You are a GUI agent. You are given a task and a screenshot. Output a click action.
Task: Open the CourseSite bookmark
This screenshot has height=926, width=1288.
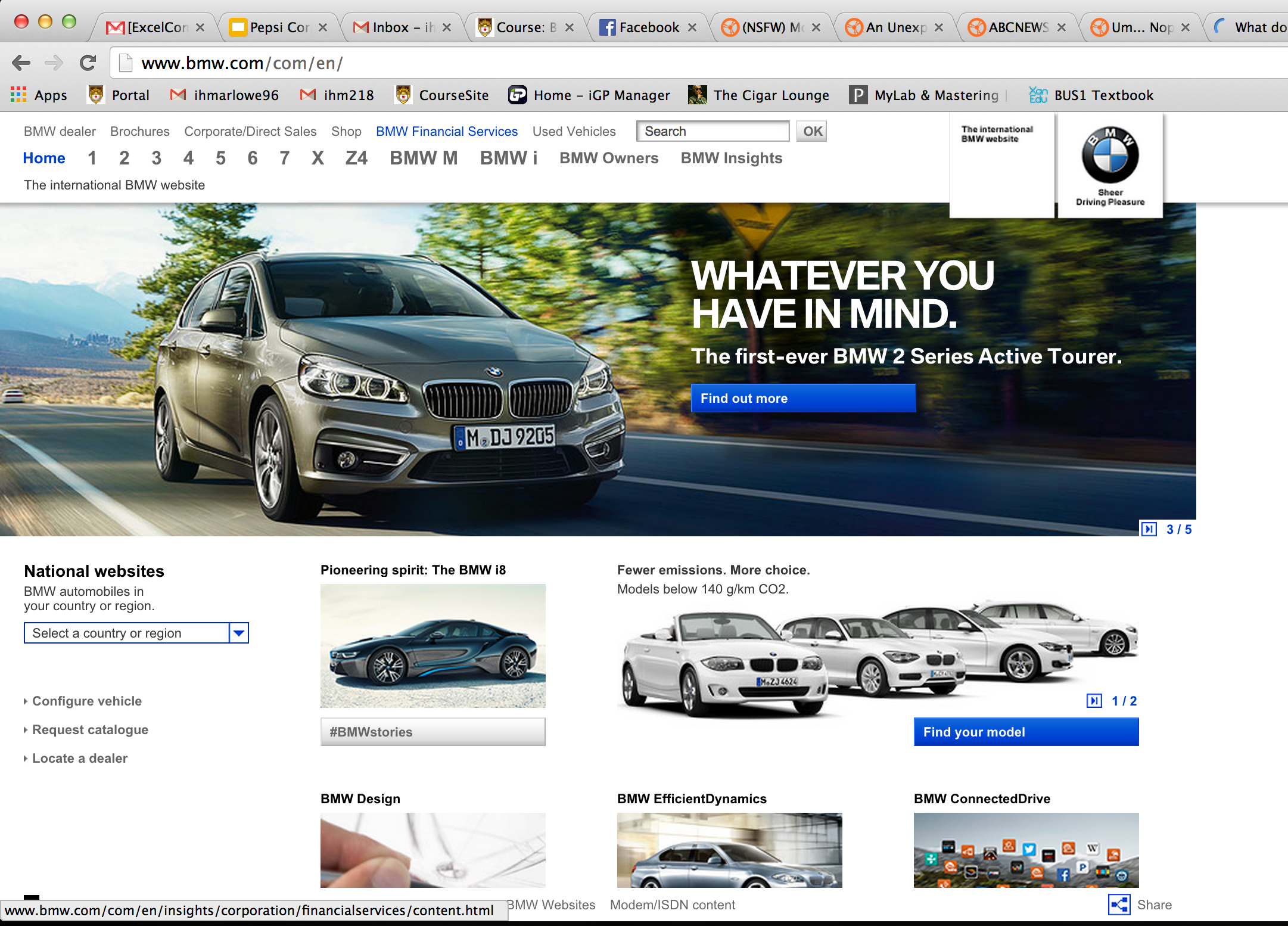[441, 95]
